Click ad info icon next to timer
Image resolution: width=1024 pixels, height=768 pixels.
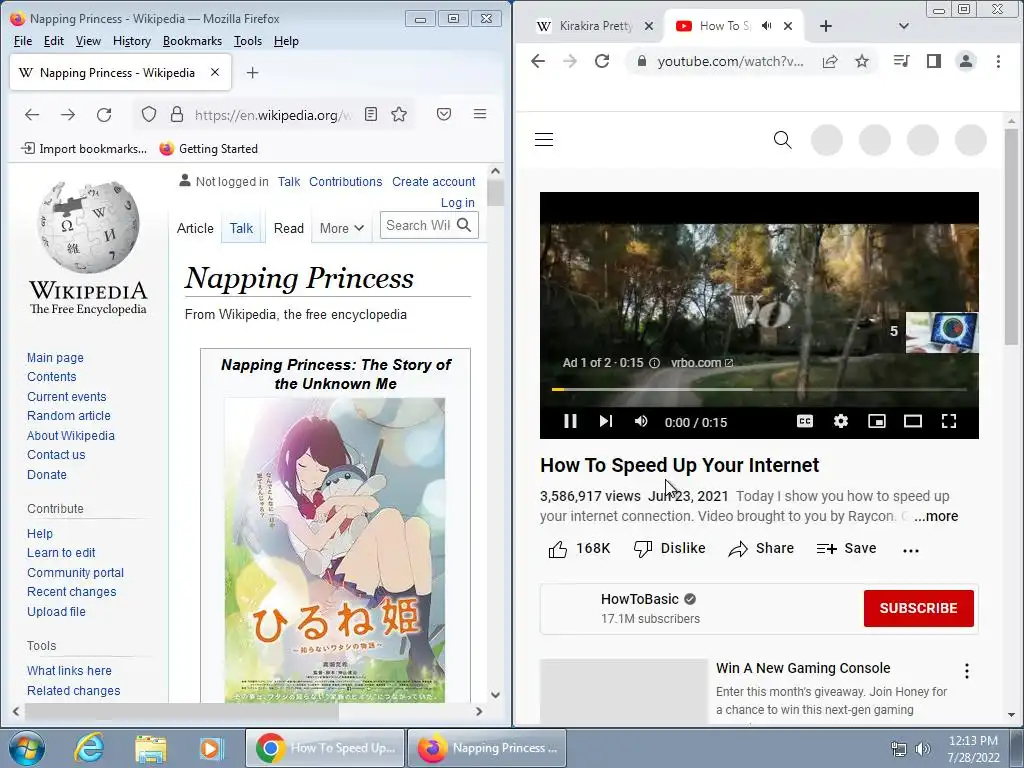click(654, 363)
